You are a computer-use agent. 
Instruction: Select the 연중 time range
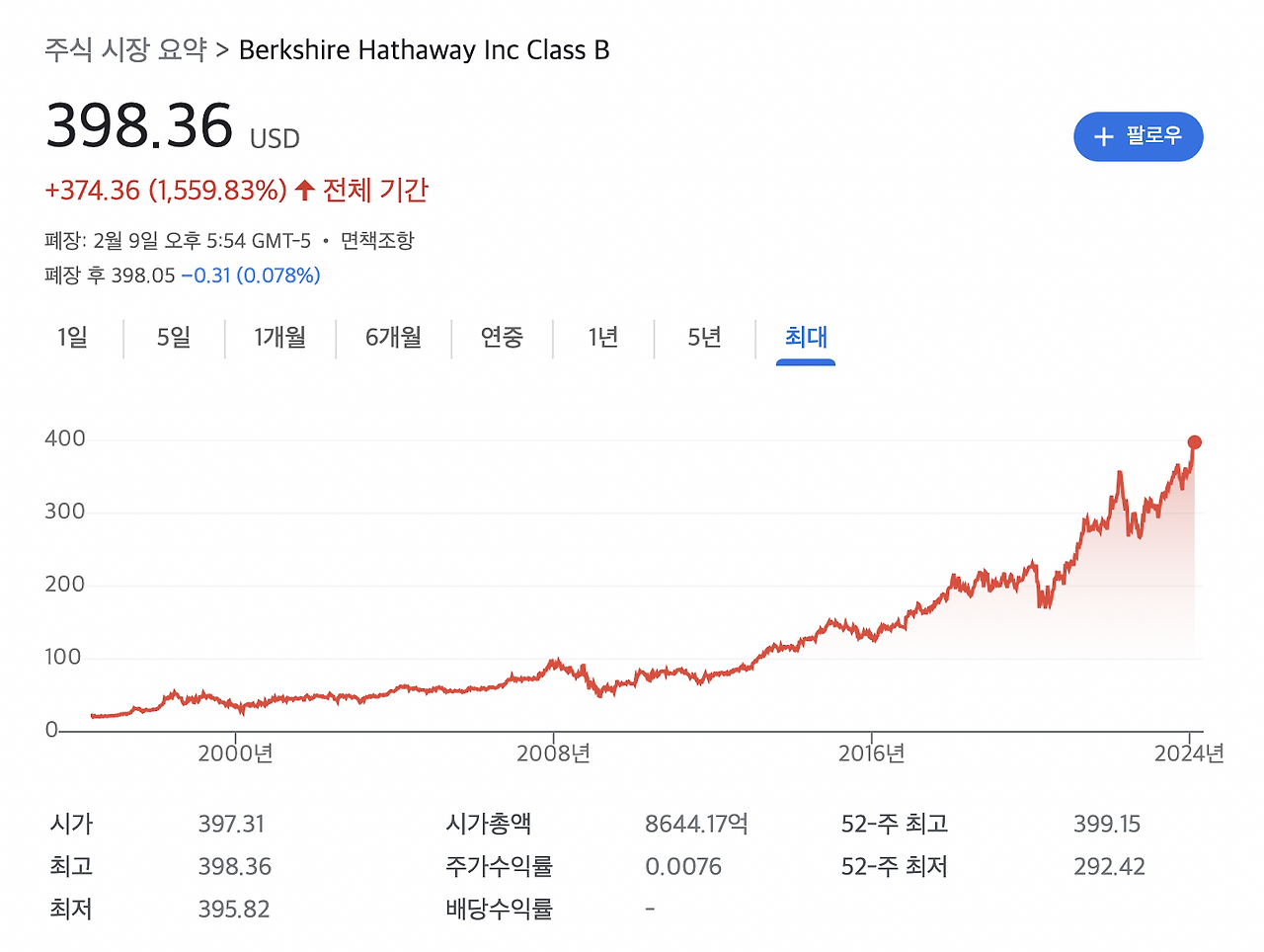(502, 338)
